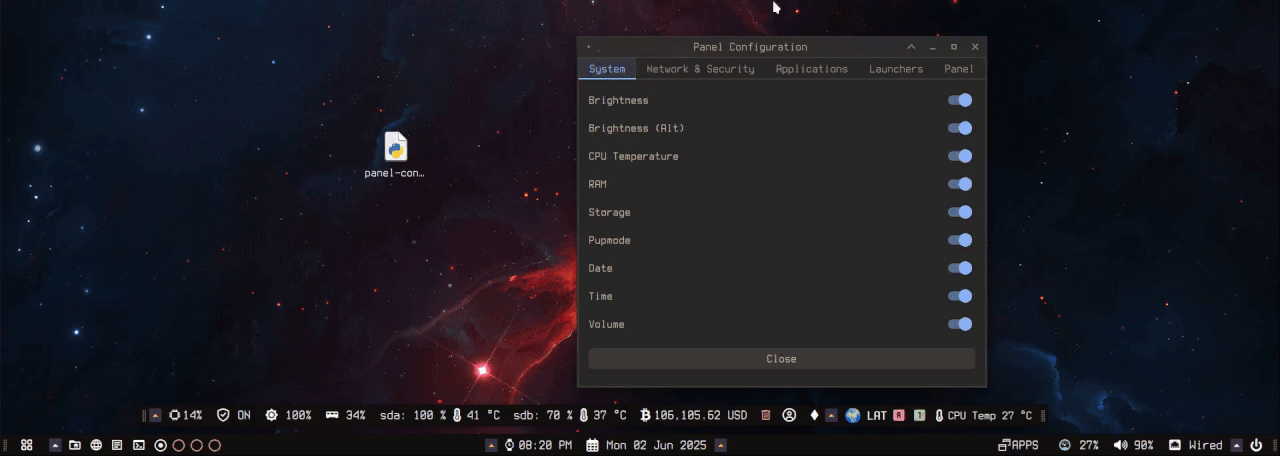This screenshot has width=1280, height=456.
Task: Open the window menu dot in title bar
Action: 588,47
